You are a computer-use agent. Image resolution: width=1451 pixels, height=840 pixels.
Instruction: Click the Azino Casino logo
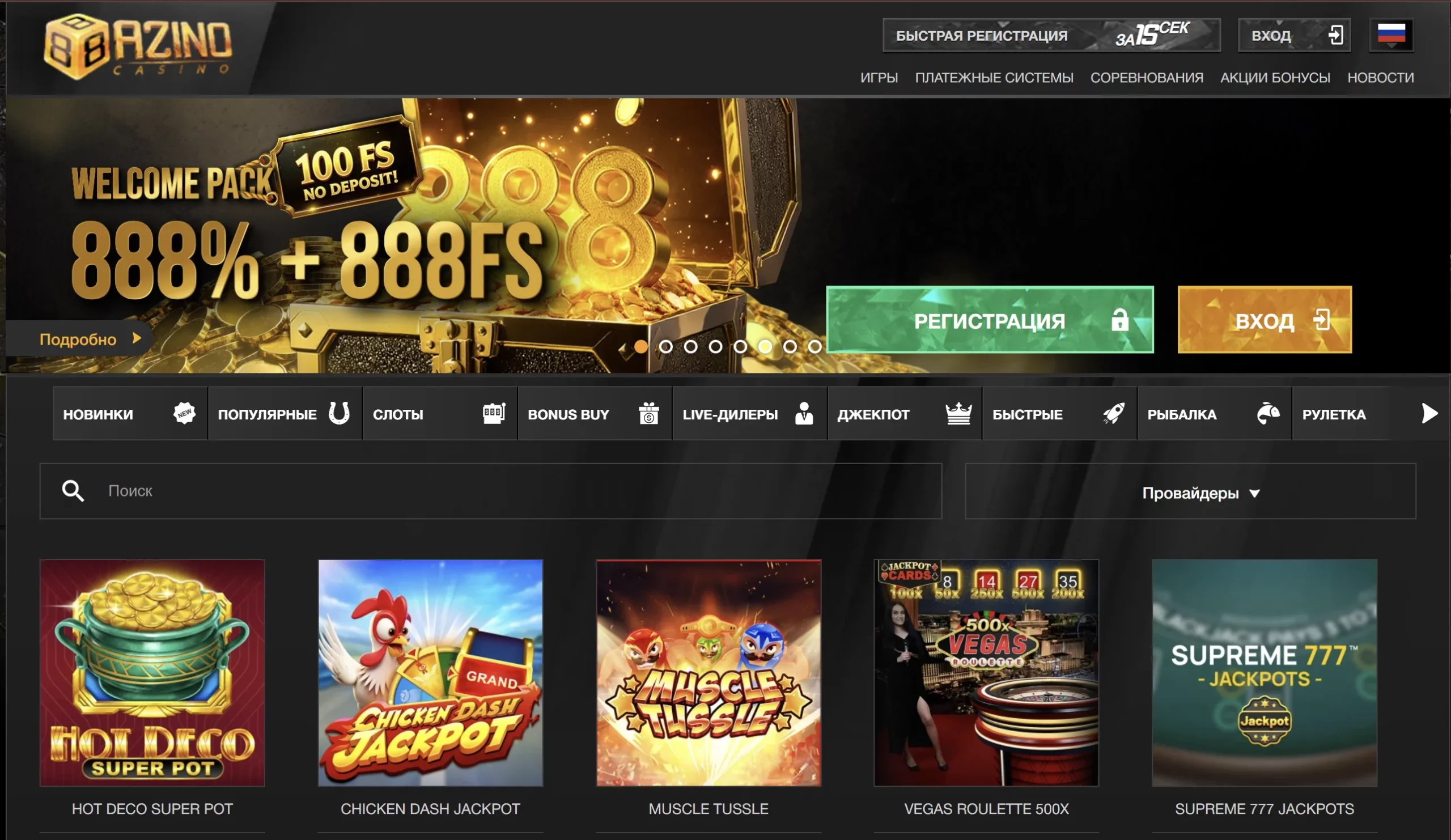[138, 46]
